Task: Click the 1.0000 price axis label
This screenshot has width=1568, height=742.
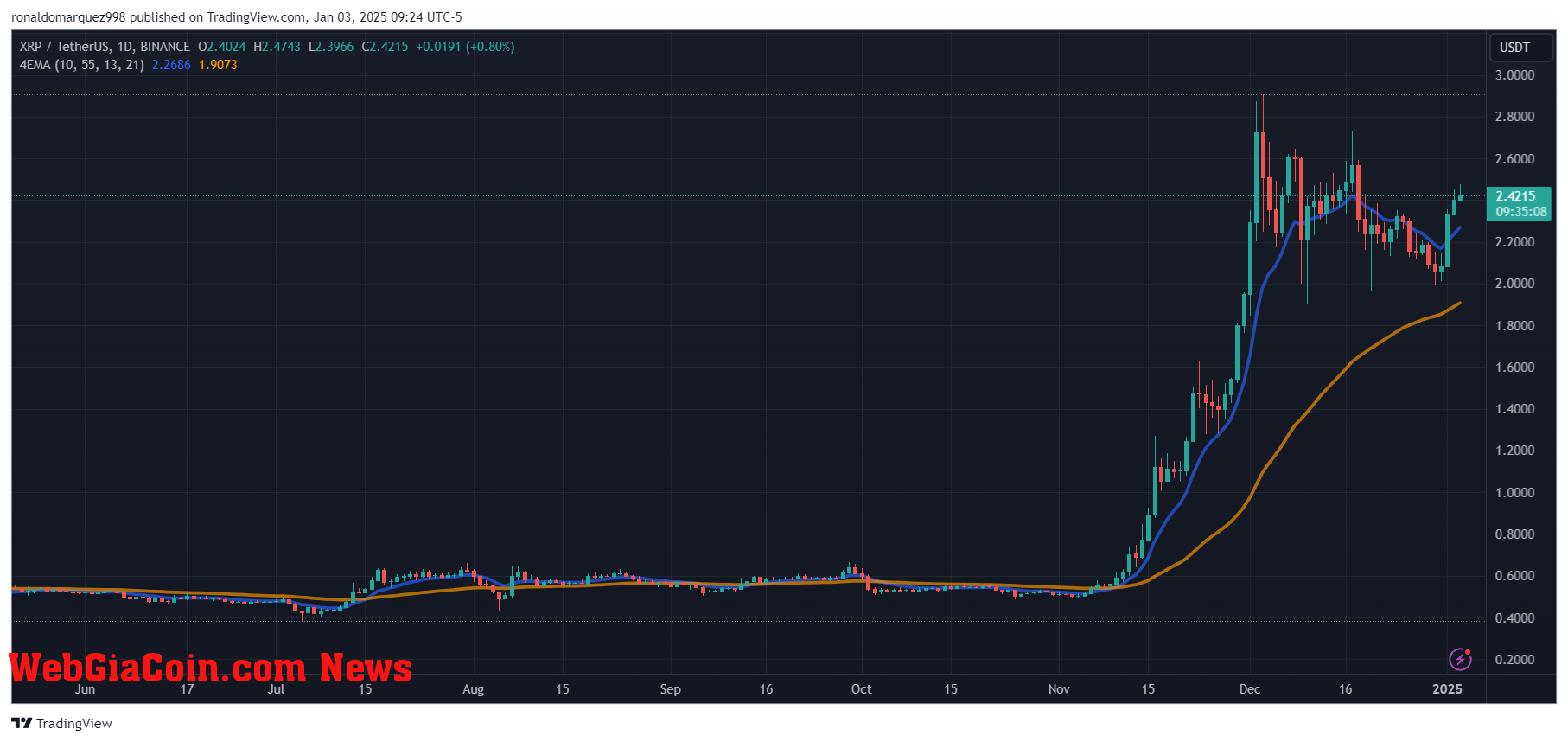Action: point(1514,493)
